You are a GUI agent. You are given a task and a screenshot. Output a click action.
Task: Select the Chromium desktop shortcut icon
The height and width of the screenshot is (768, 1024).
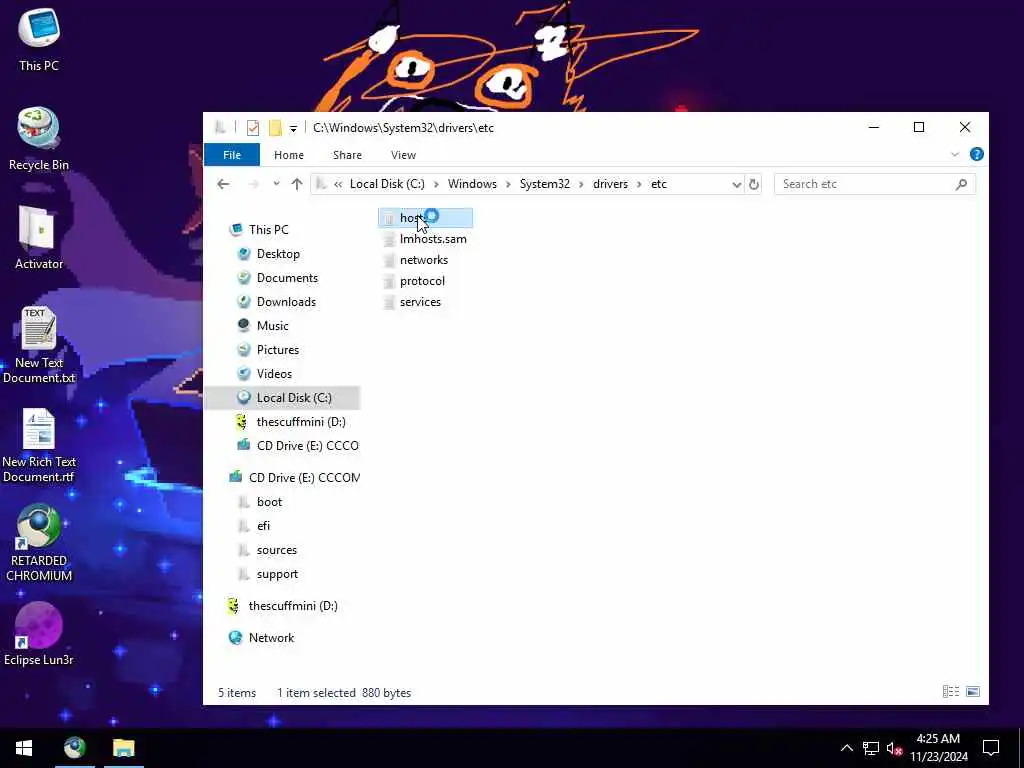tap(39, 543)
